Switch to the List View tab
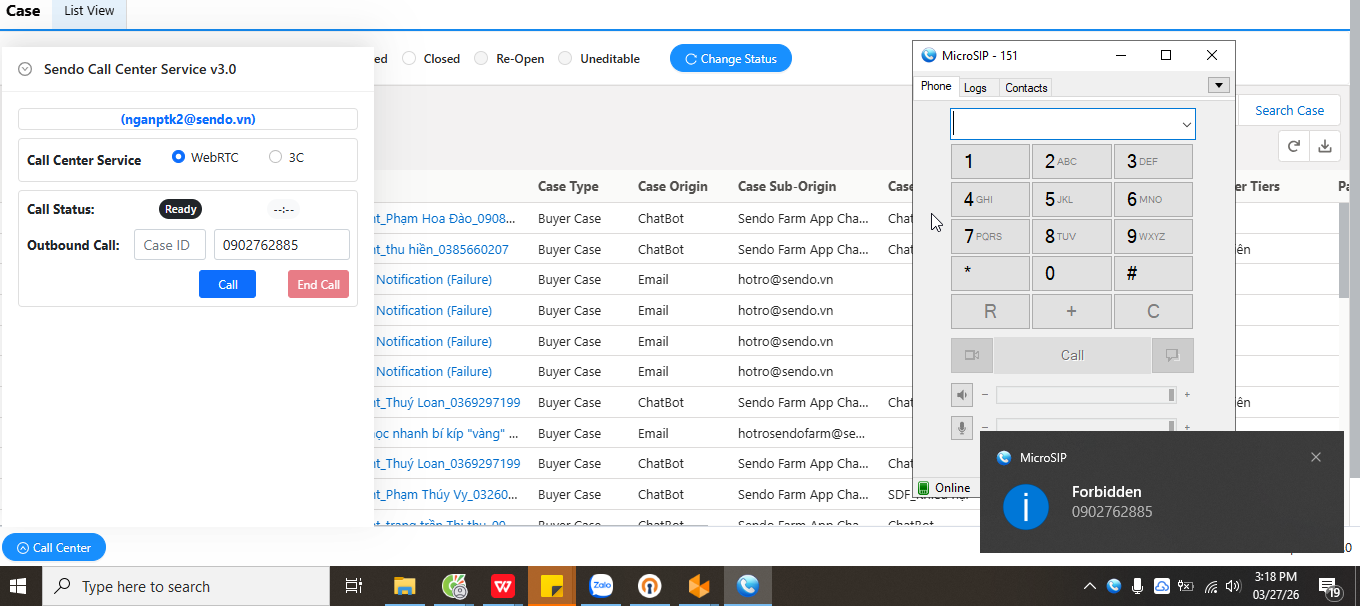1360x606 pixels. (x=89, y=11)
